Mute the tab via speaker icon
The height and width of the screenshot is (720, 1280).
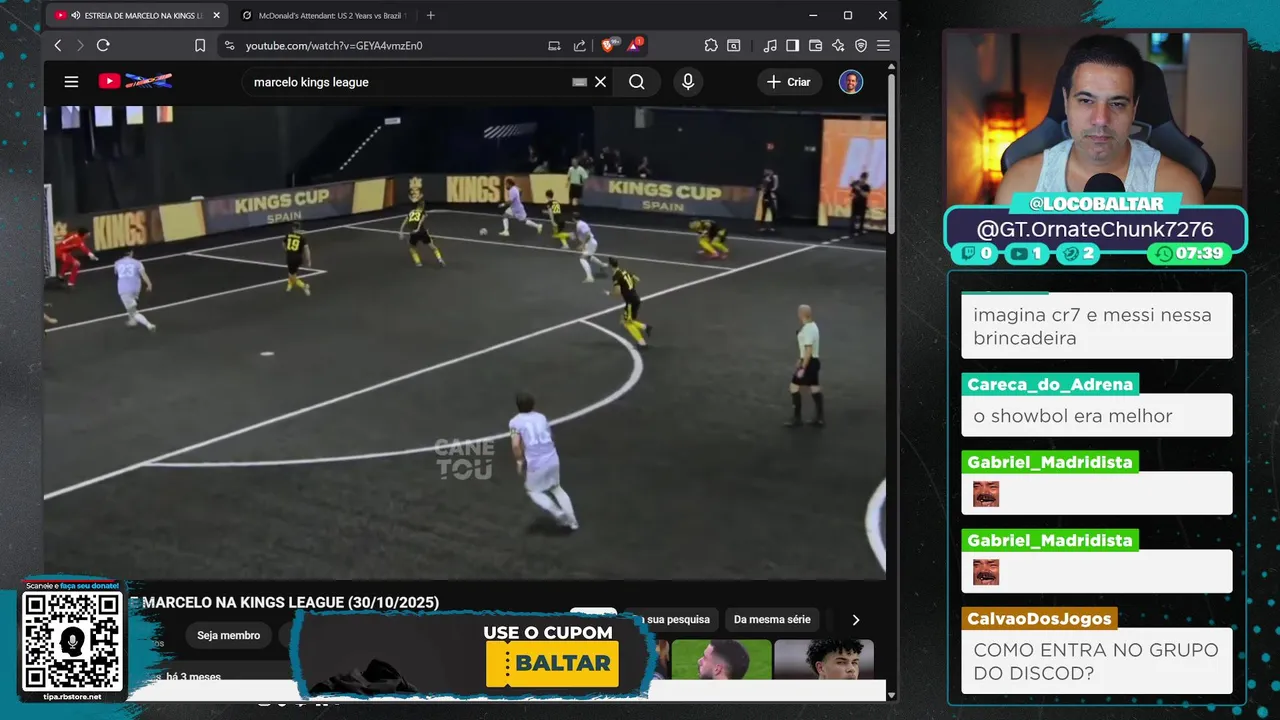76,15
